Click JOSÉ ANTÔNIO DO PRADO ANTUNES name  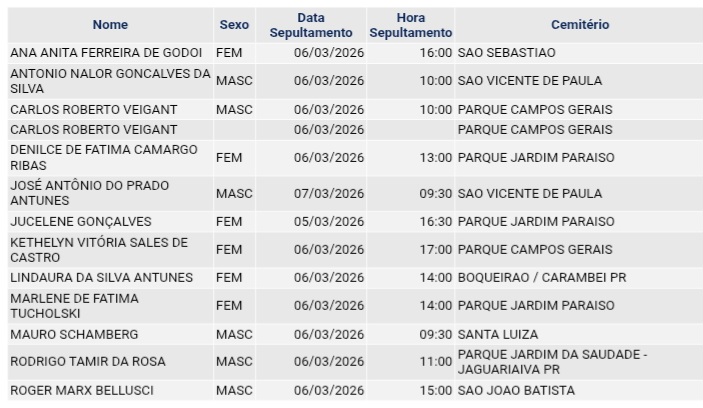[90, 193]
